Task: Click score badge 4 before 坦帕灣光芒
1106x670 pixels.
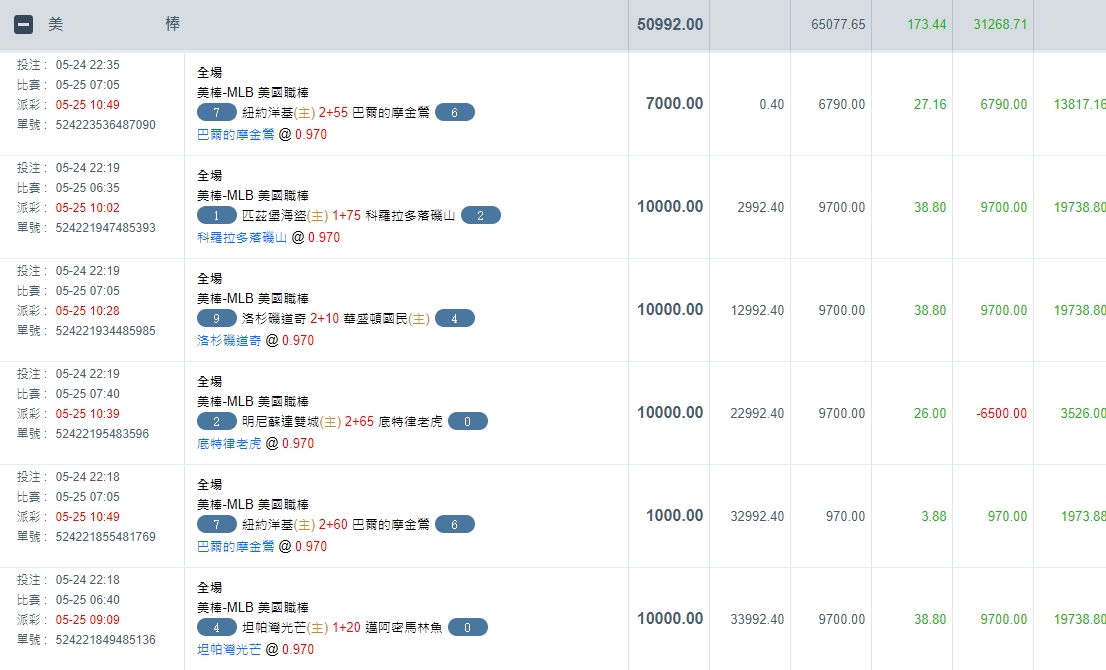Action: tap(217, 627)
